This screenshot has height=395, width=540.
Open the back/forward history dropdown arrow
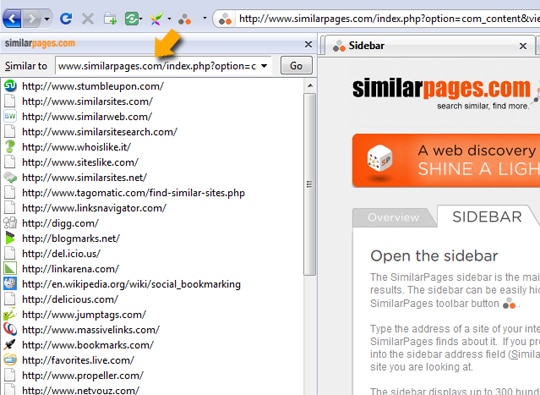[47, 18]
